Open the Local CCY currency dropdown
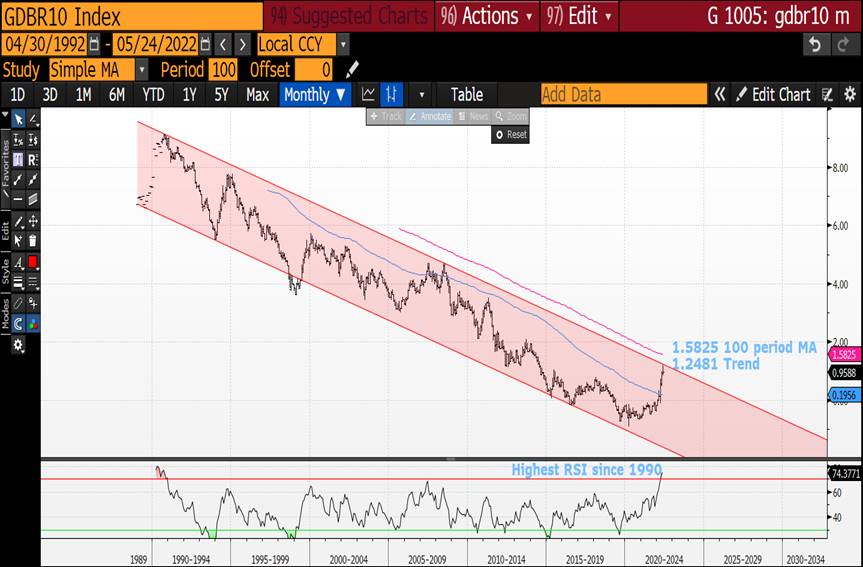The width and height of the screenshot is (863, 567). (x=343, y=45)
